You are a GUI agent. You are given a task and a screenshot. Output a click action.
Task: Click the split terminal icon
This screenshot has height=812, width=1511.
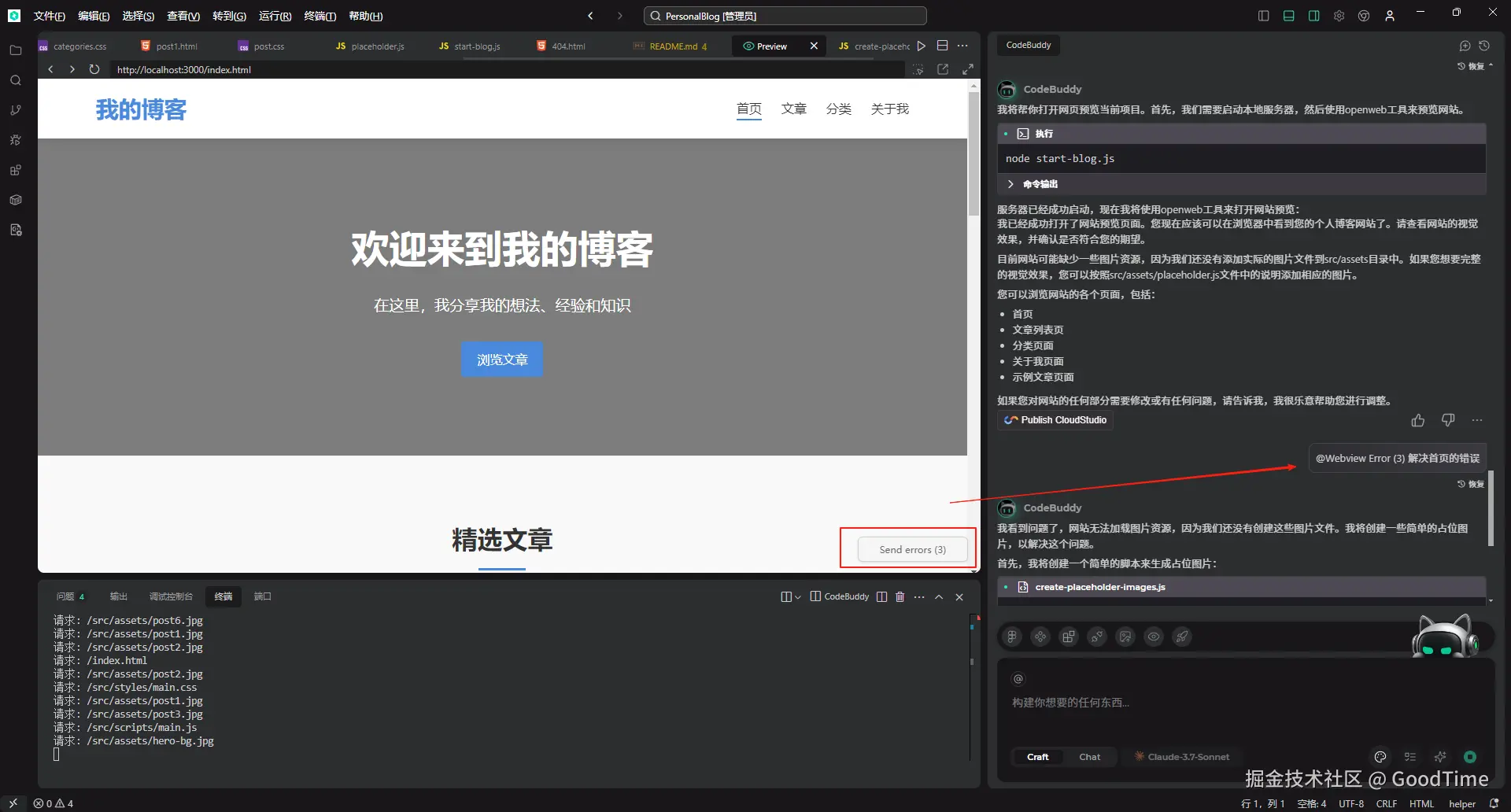[882, 596]
